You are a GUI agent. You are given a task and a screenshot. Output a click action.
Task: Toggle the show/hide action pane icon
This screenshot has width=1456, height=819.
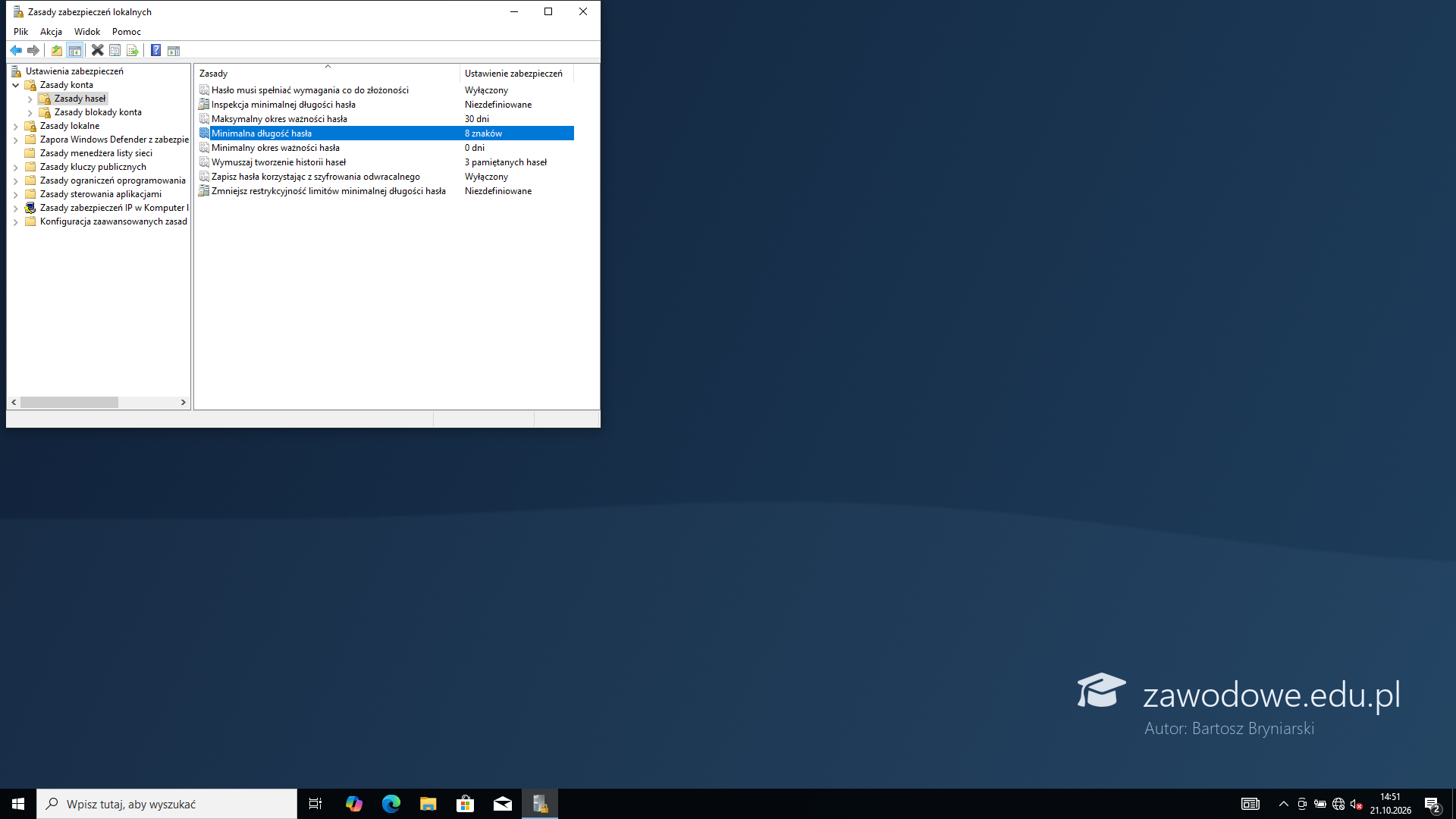click(x=174, y=50)
